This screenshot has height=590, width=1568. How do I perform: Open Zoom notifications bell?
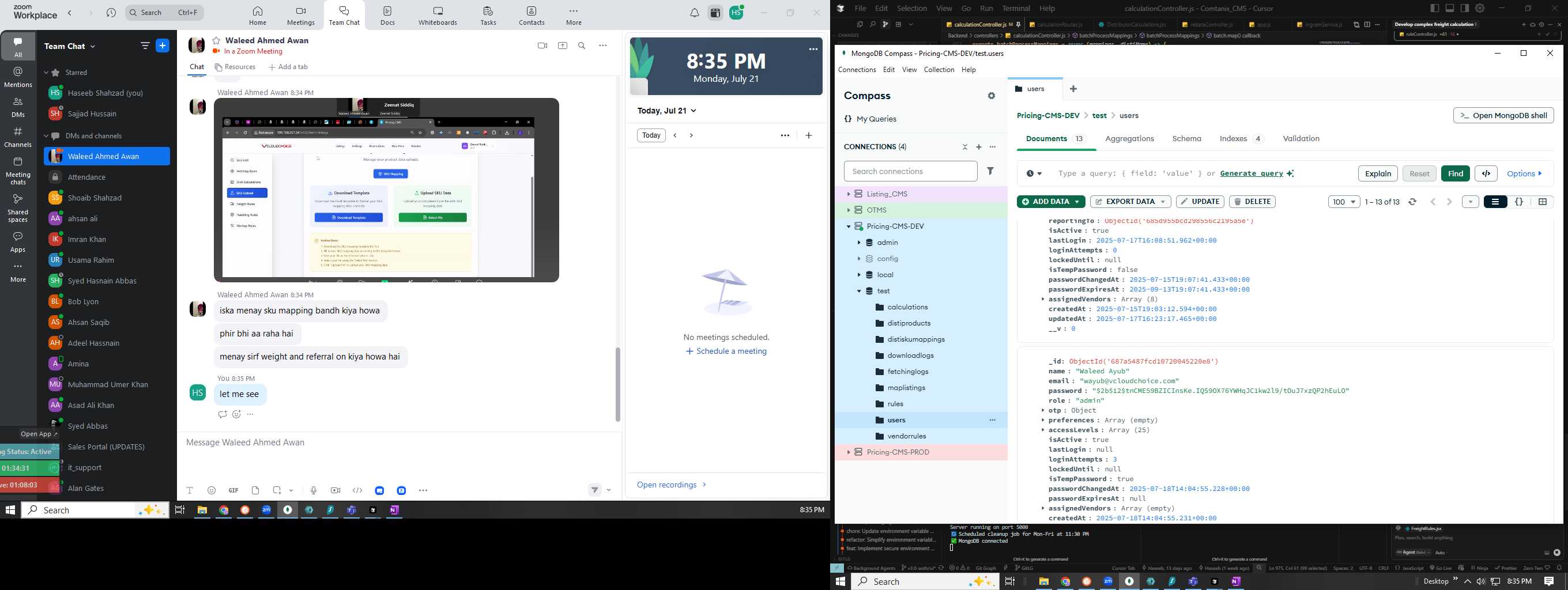[695, 13]
